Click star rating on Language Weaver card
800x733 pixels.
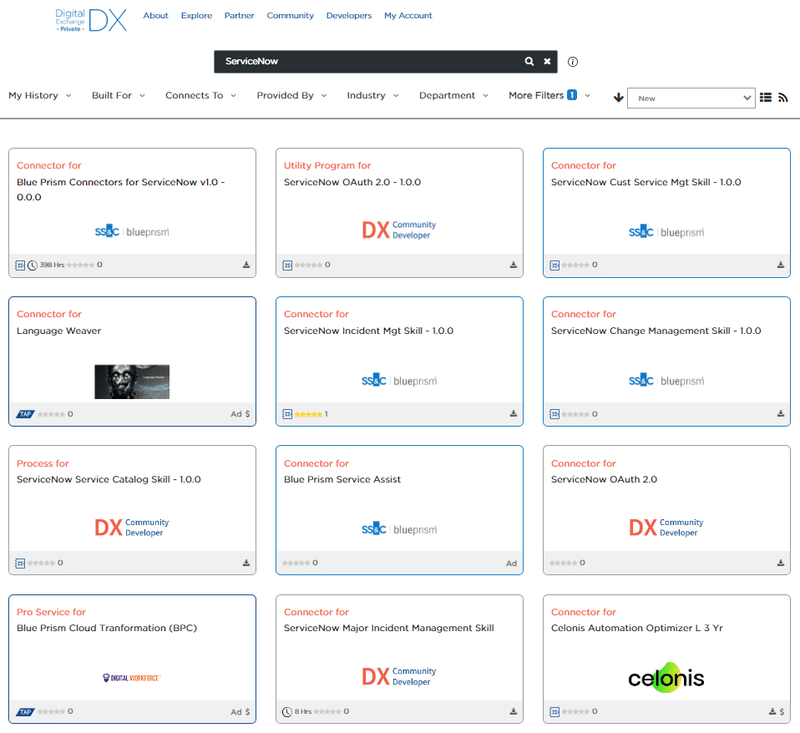(x=51, y=414)
